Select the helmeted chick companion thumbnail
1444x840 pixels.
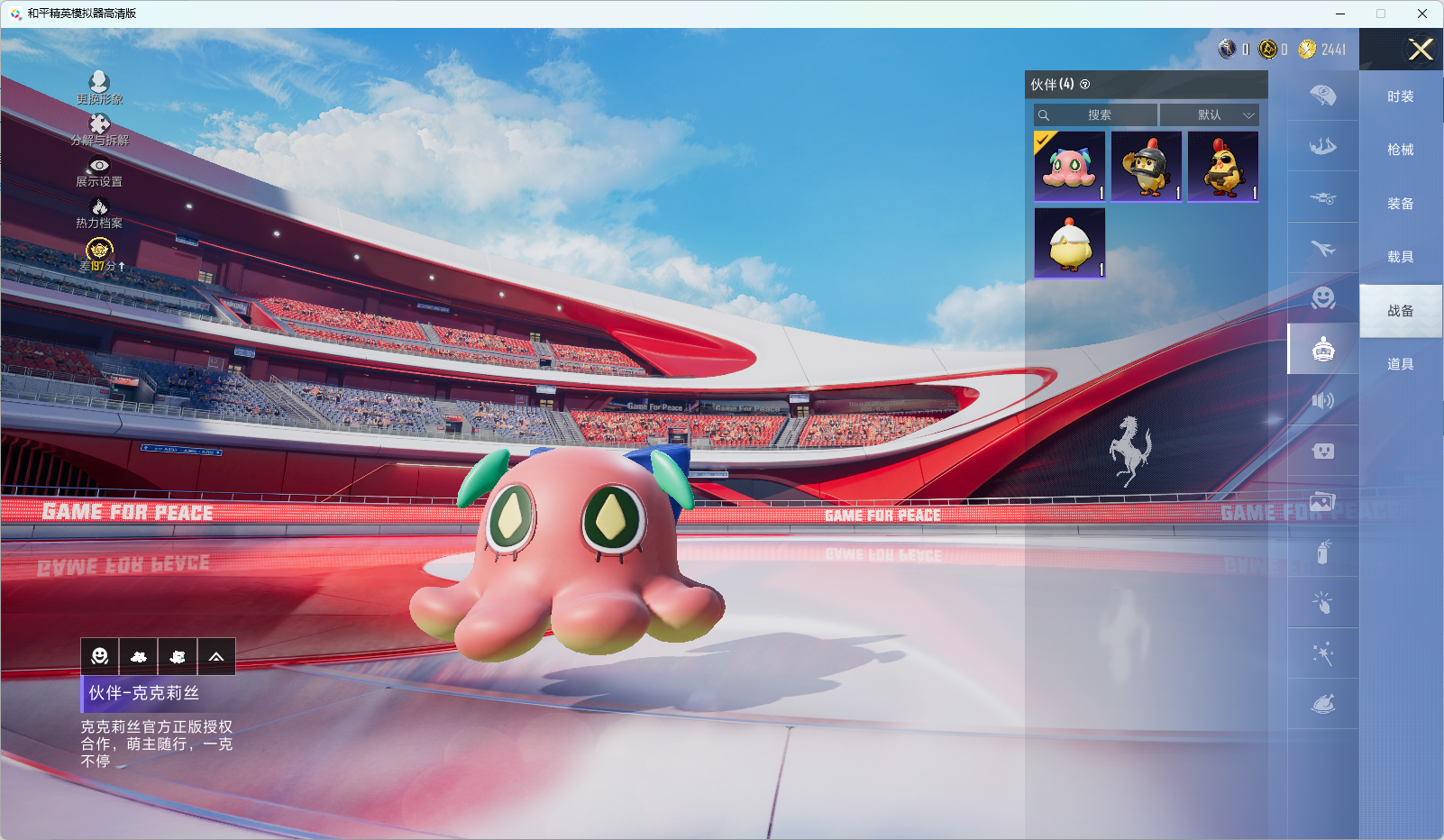tap(1147, 167)
